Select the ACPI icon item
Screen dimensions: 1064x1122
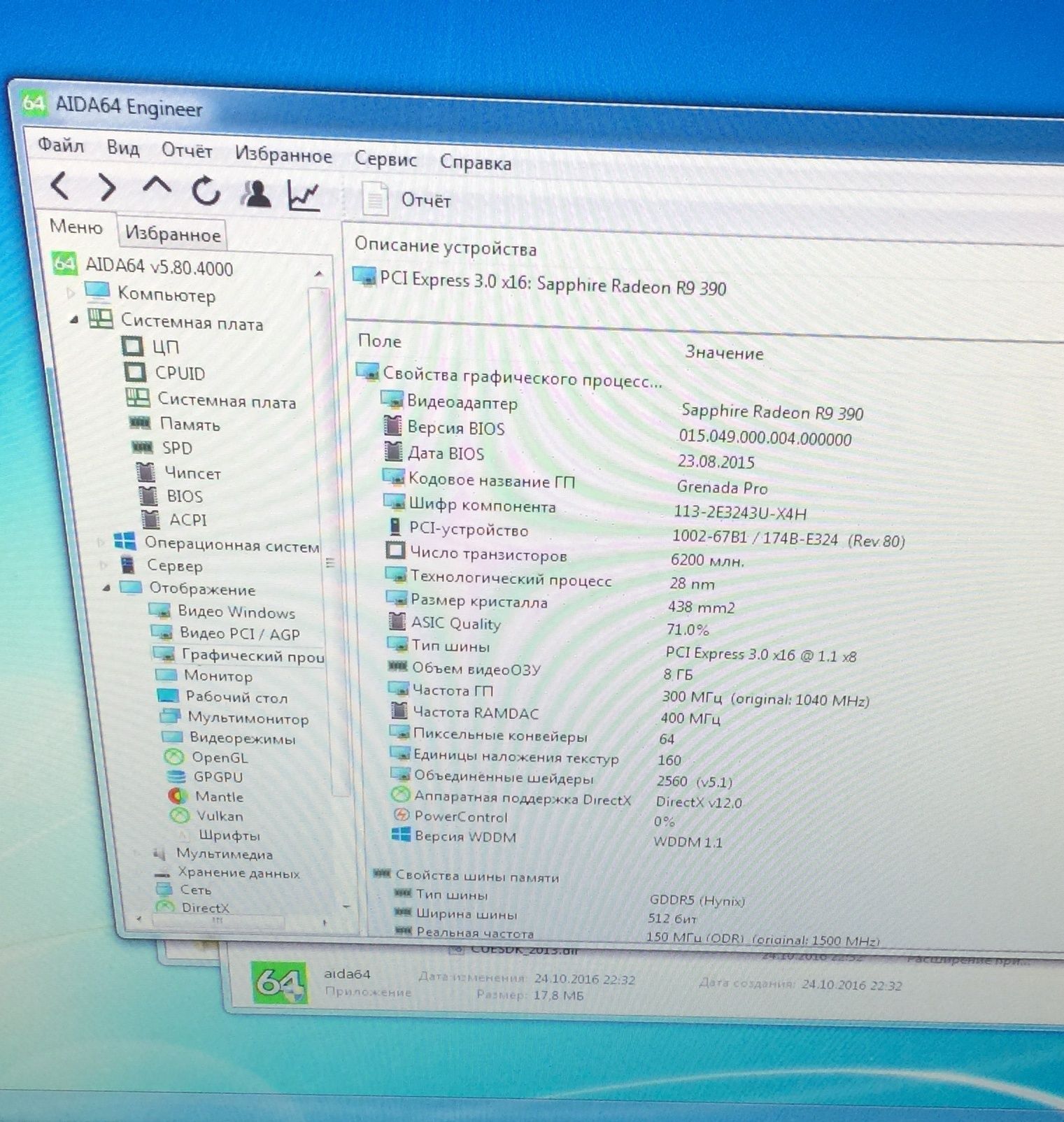pyautogui.click(x=150, y=519)
